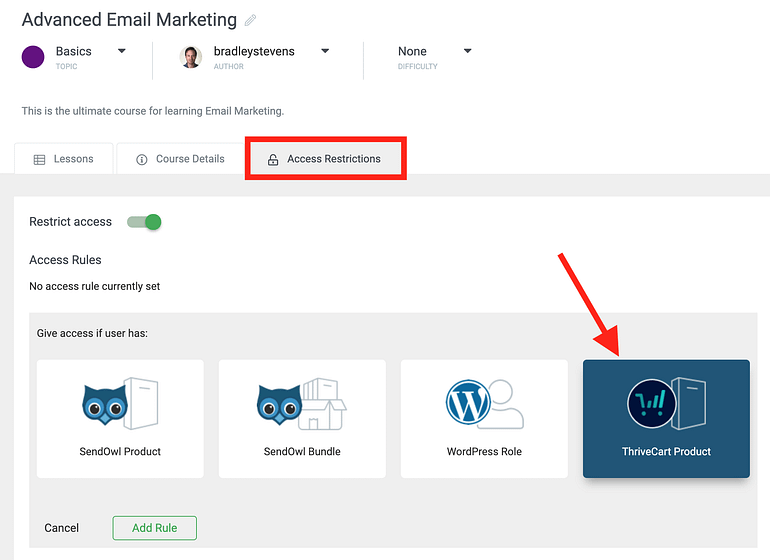
Task: Choose the SendOwl Bundle owl icon
Action: tap(279, 404)
